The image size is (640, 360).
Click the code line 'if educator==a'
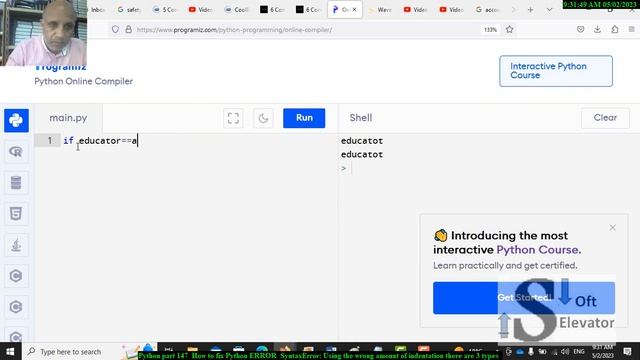pyautogui.click(x=100, y=140)
